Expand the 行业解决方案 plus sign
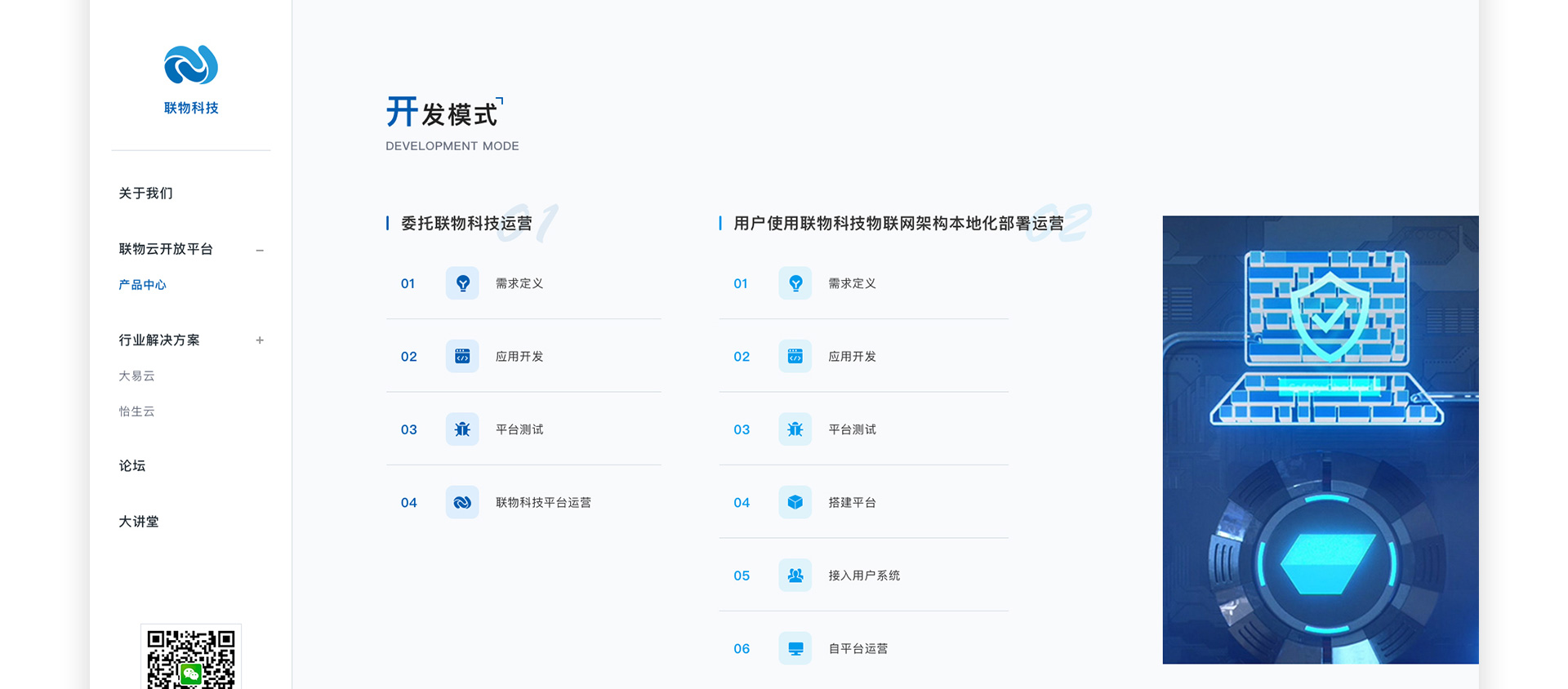The image size is (1568, 689). (x=260, y=340)
